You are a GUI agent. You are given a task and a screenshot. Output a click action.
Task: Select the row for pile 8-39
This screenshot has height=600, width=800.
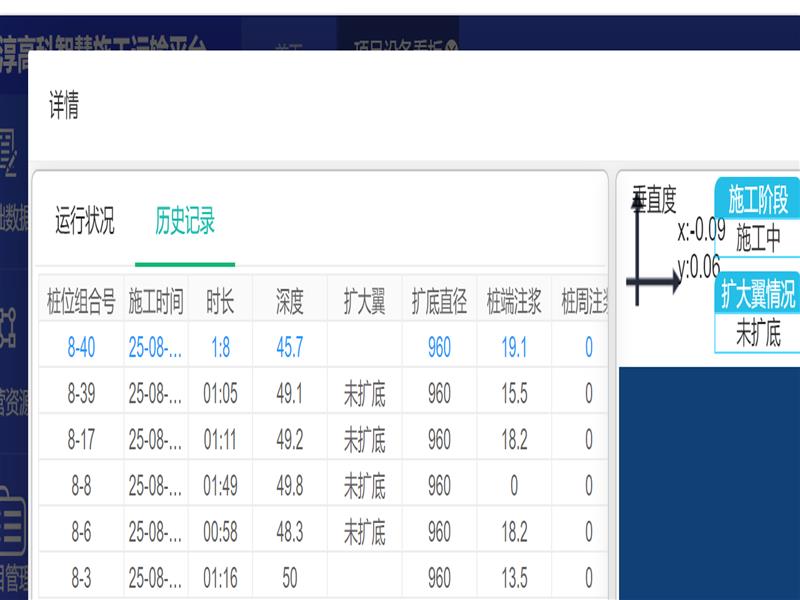click(81, 394)
